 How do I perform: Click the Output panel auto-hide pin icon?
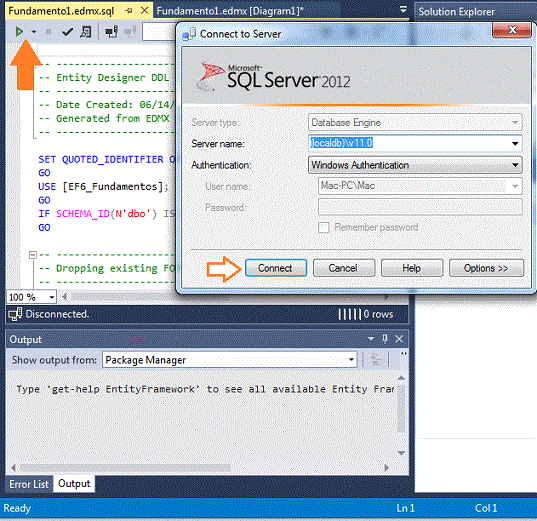[385, 339]
